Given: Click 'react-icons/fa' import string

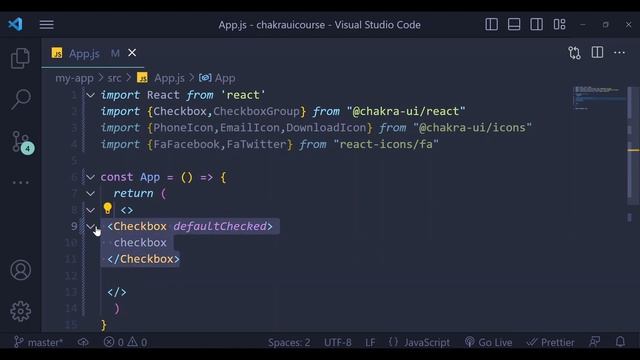Looking at the screenshot, I should [386, 144].
